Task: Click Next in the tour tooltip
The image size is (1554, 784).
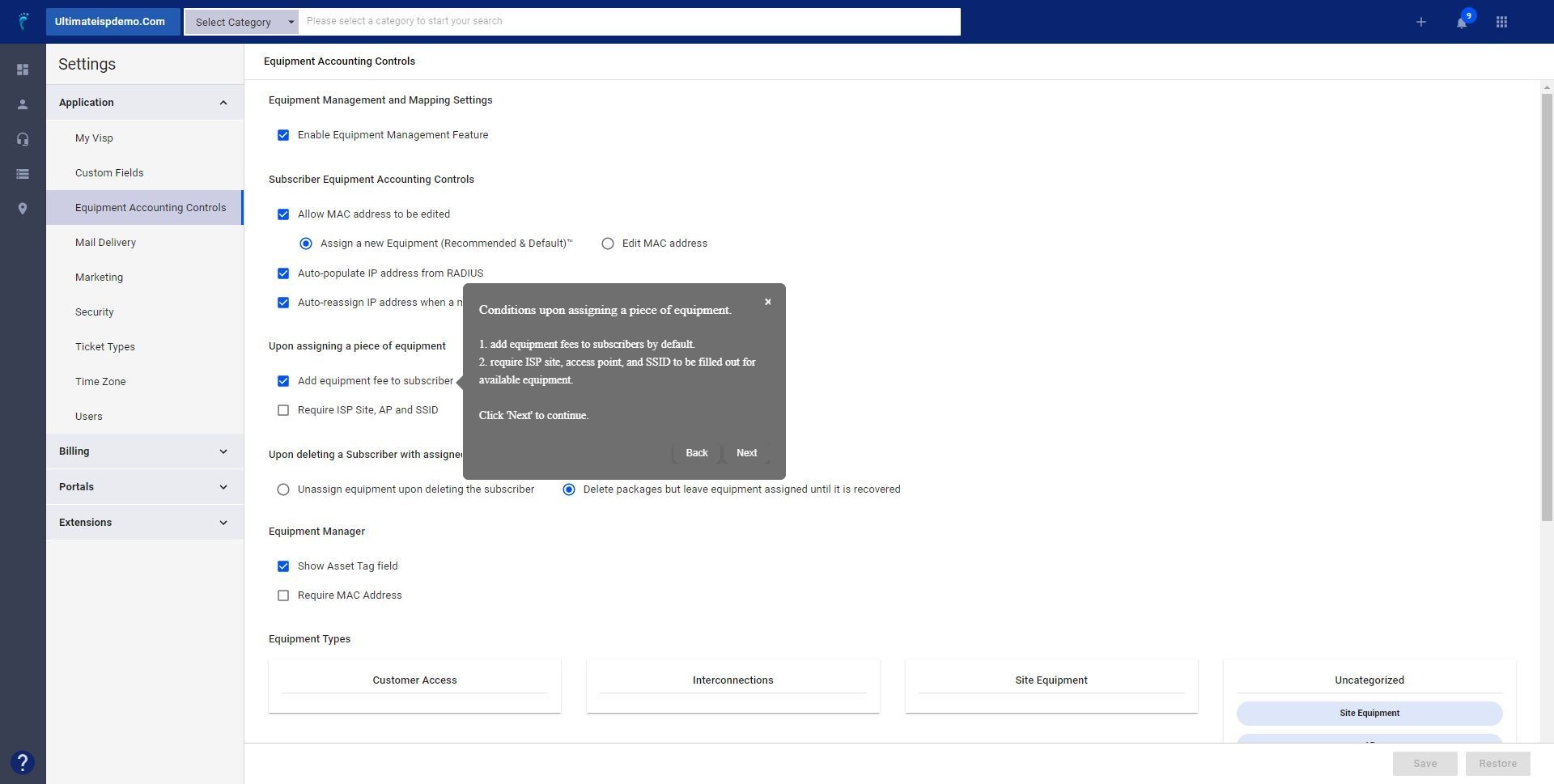Action: coord(746,453)
